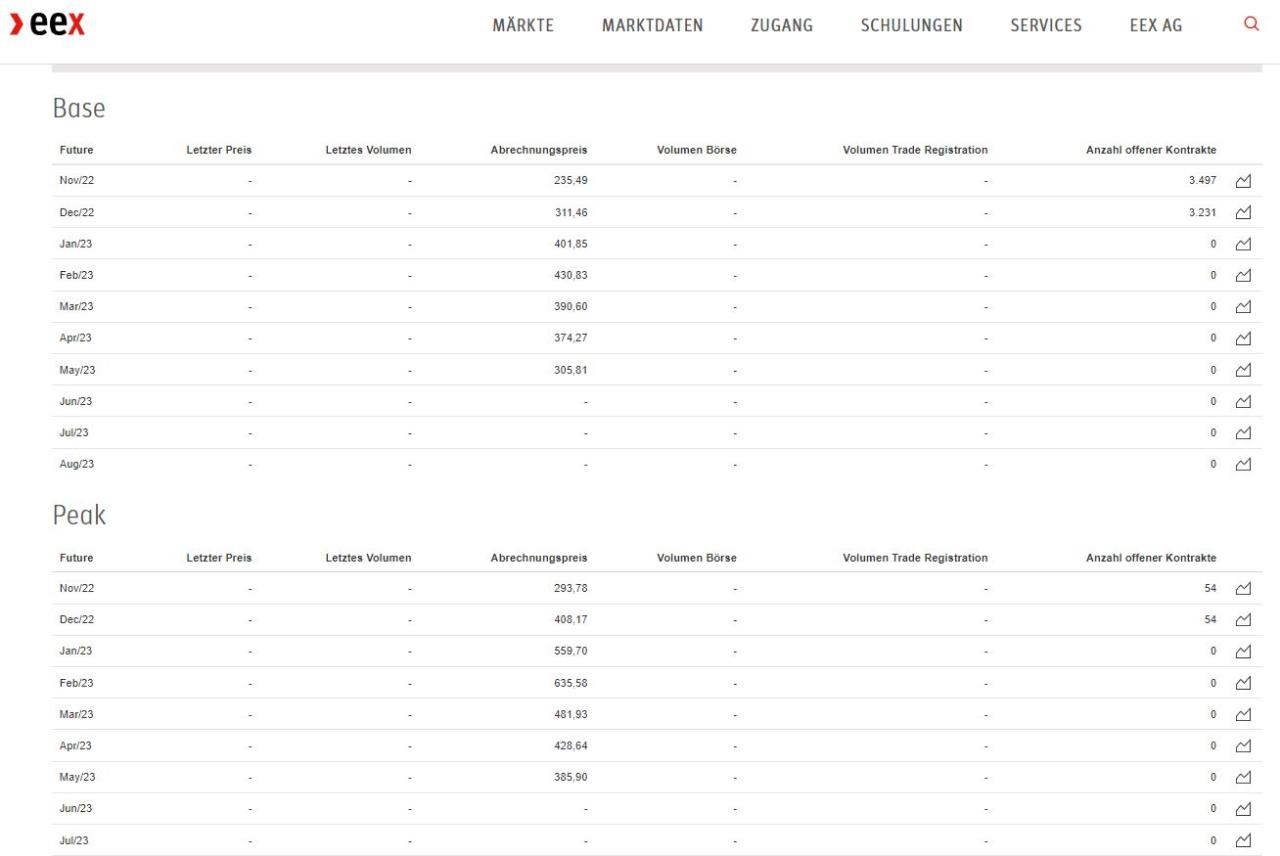The height and width of the screenshot is (856, 1280).
Task: Click Jul/23 label in Peak table
Action: pos(74,841)
